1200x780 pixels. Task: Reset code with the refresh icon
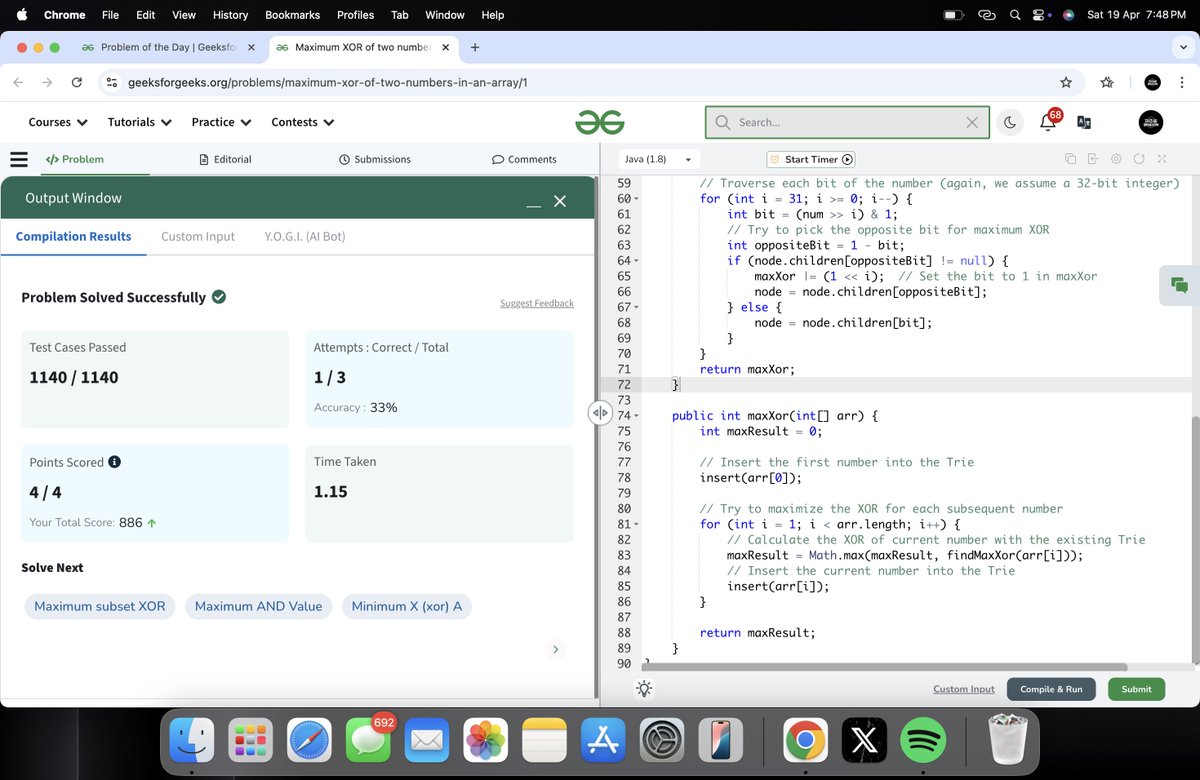point(1139,159)
